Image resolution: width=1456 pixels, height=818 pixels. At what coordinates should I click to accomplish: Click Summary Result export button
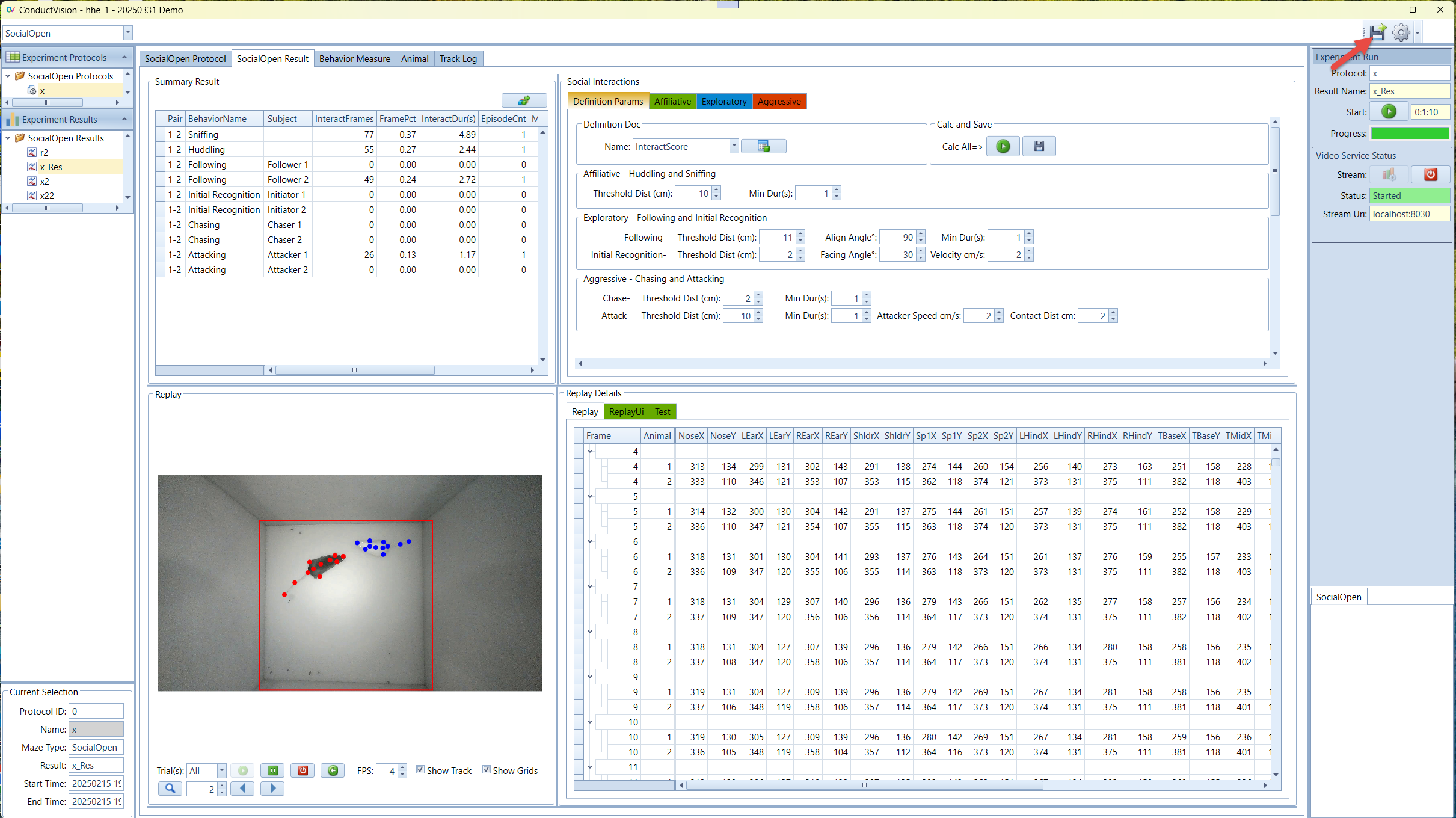524,100
